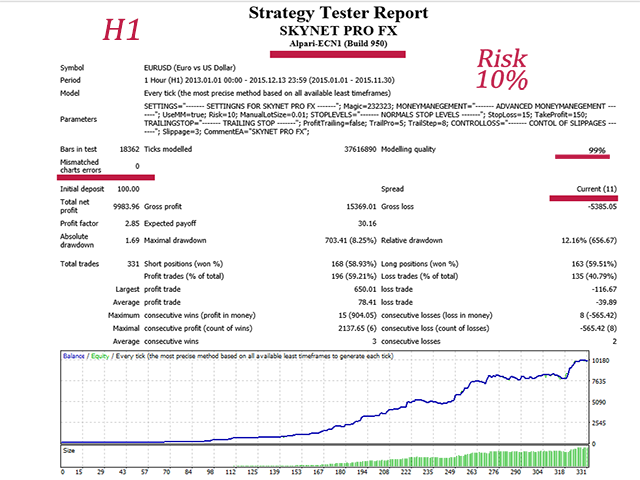Click the Ticks modelled value 37616890
This screenshot has width=640, height=480.
tap(360, 149)
